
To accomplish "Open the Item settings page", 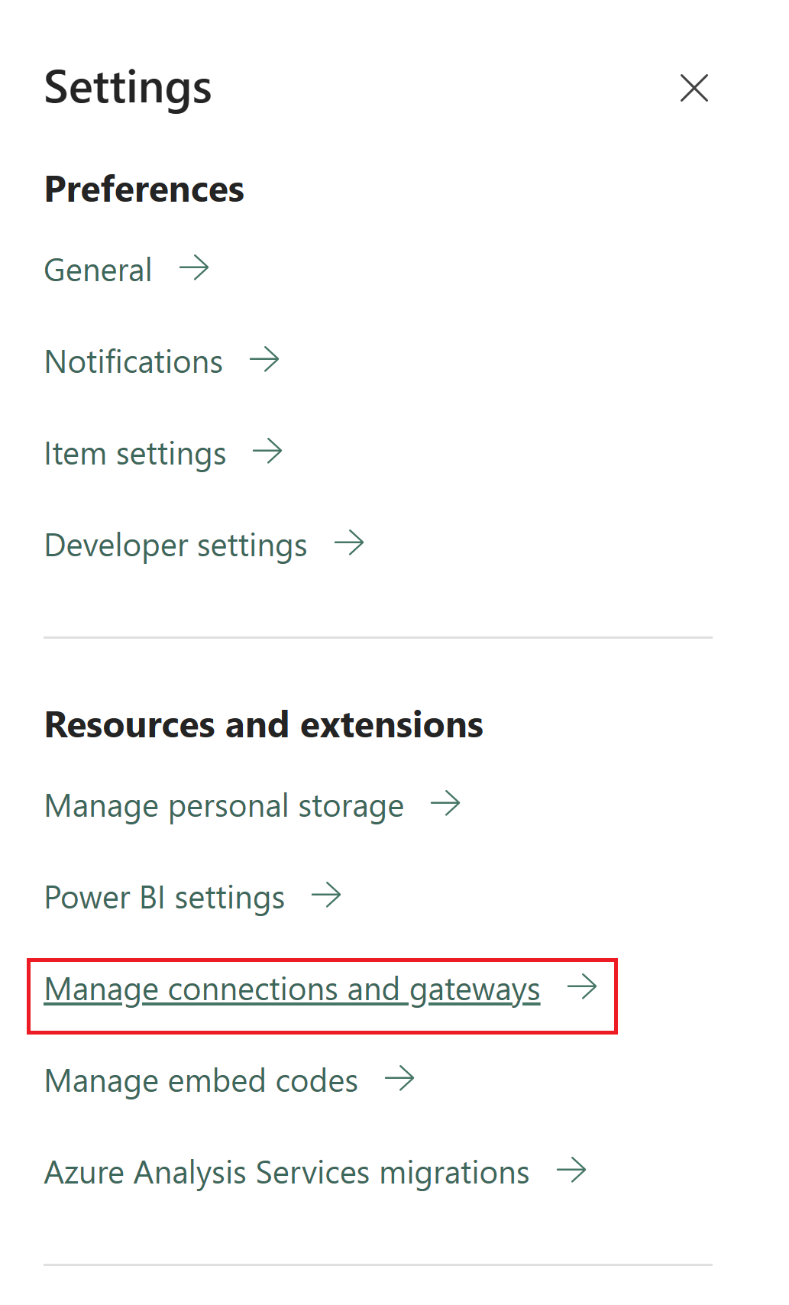I will pos(134,452).
